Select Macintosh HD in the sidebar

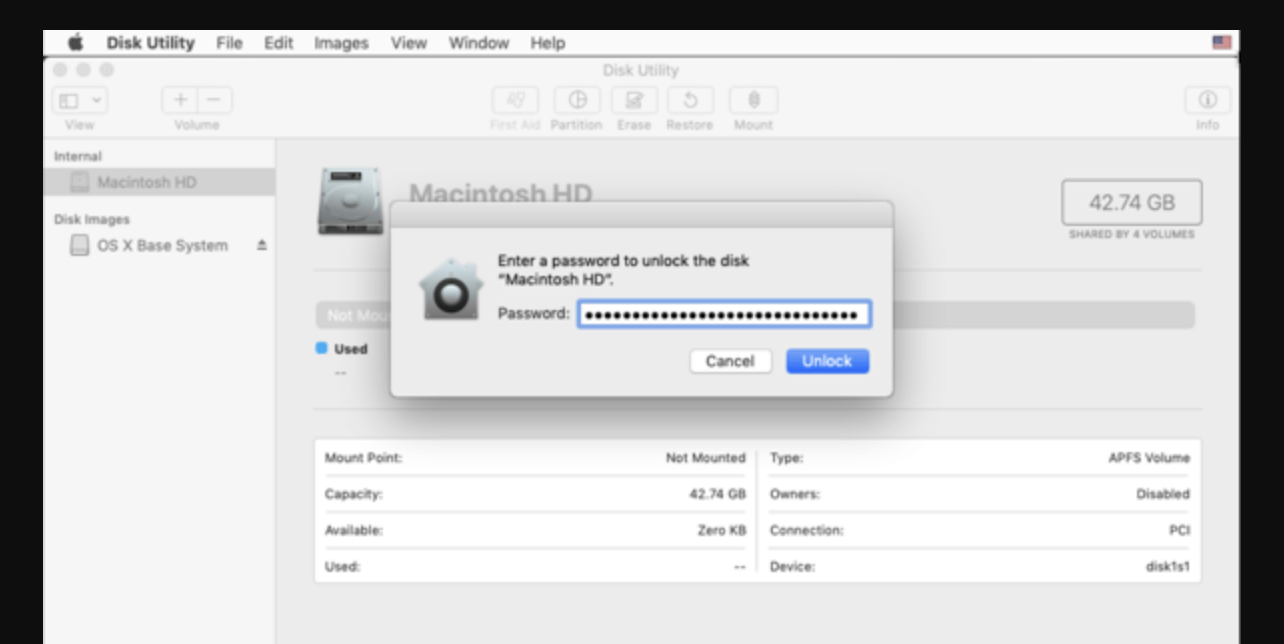pos(138,182)
